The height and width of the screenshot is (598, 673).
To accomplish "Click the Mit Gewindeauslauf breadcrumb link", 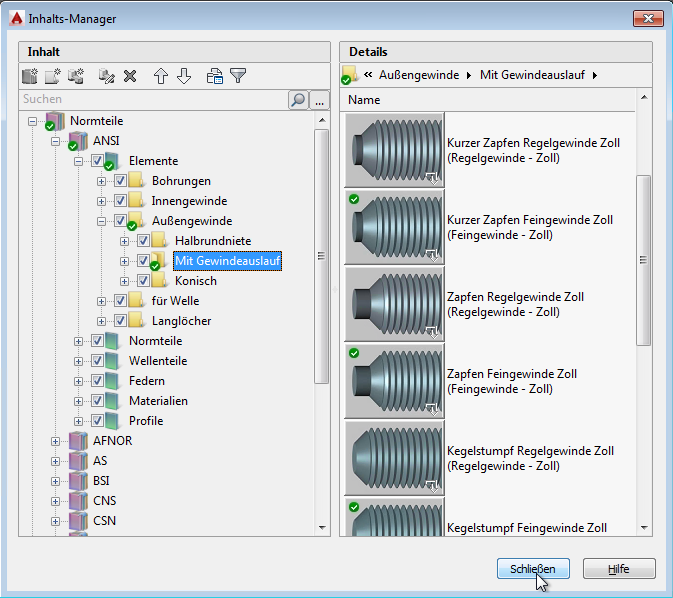I will 532,75.
